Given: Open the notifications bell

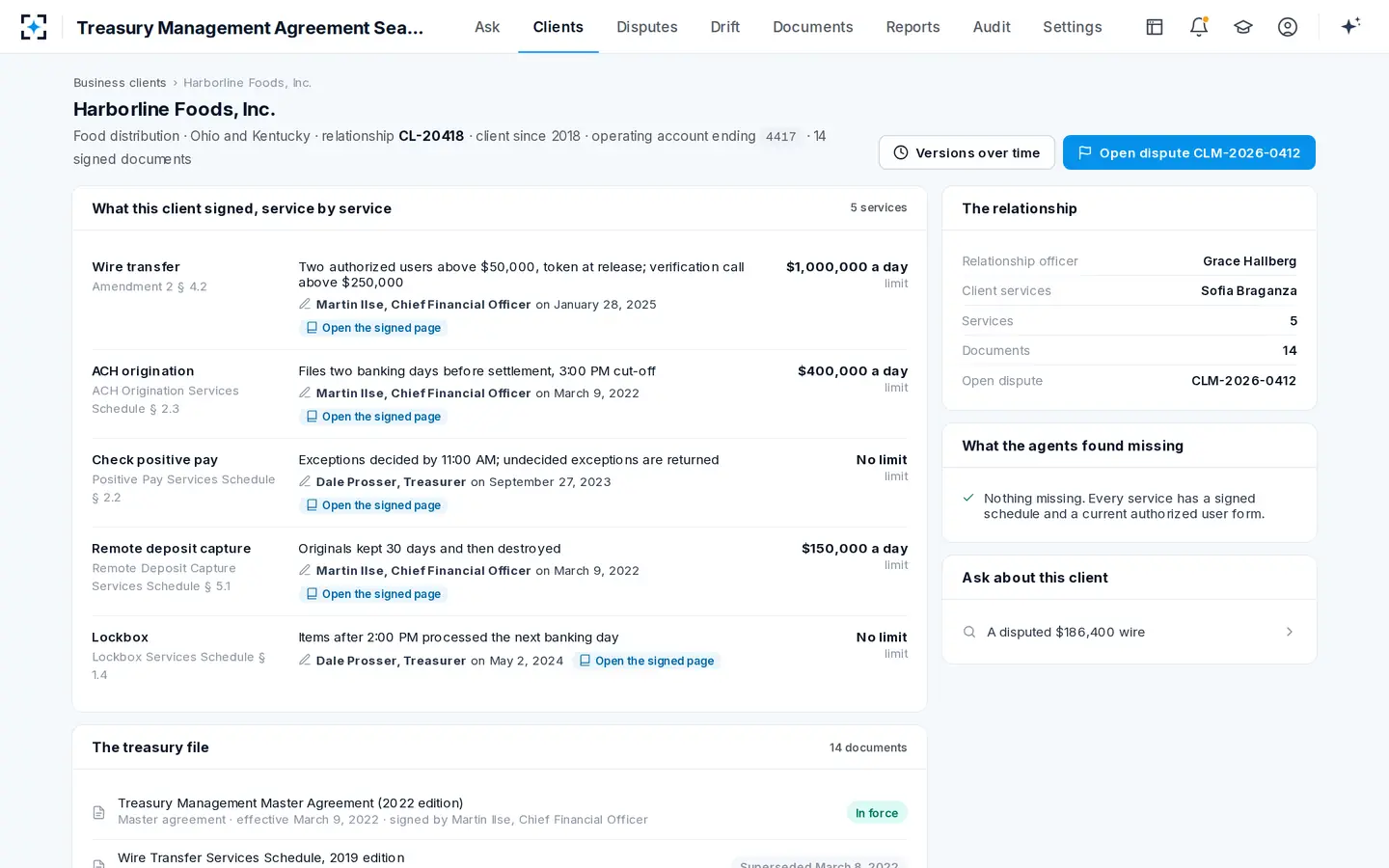Looking at the screenshot, I should [1199, 27].
